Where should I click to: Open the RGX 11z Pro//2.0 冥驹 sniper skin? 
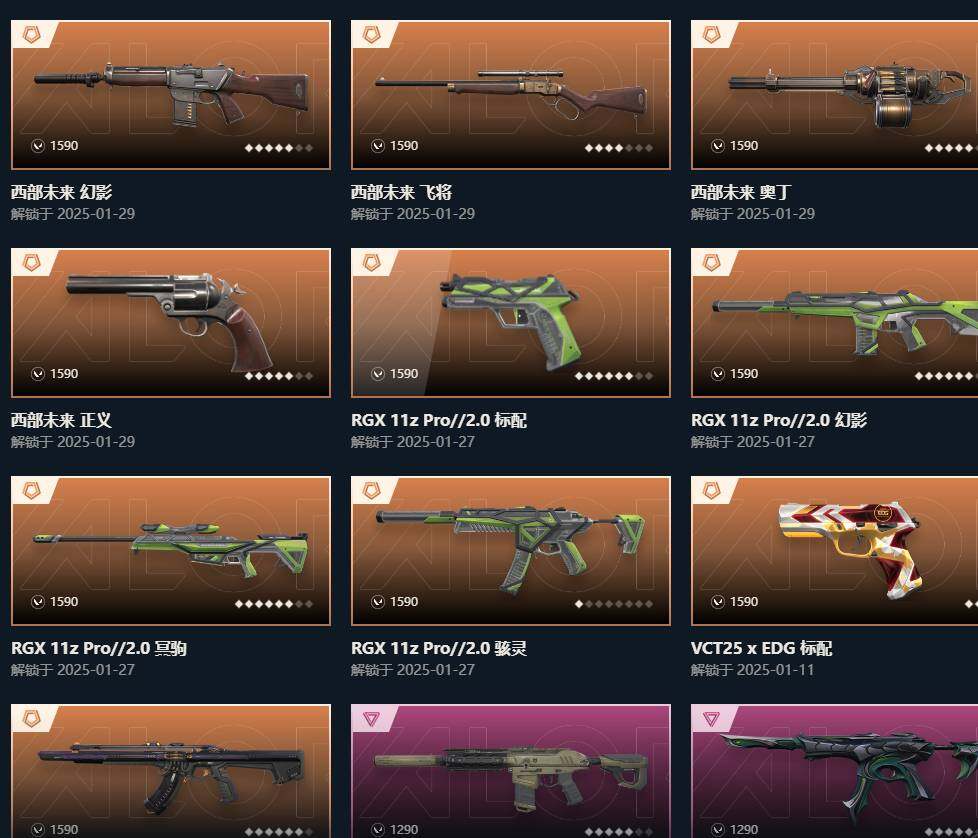(171, 551)
